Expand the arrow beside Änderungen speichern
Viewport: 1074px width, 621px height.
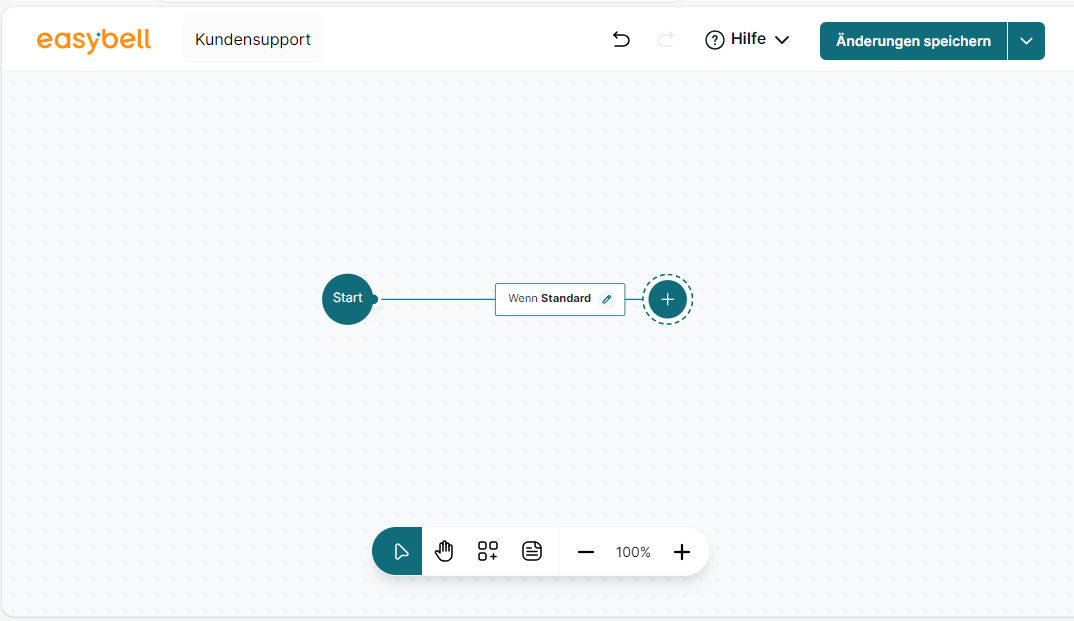click(1026, 41)
